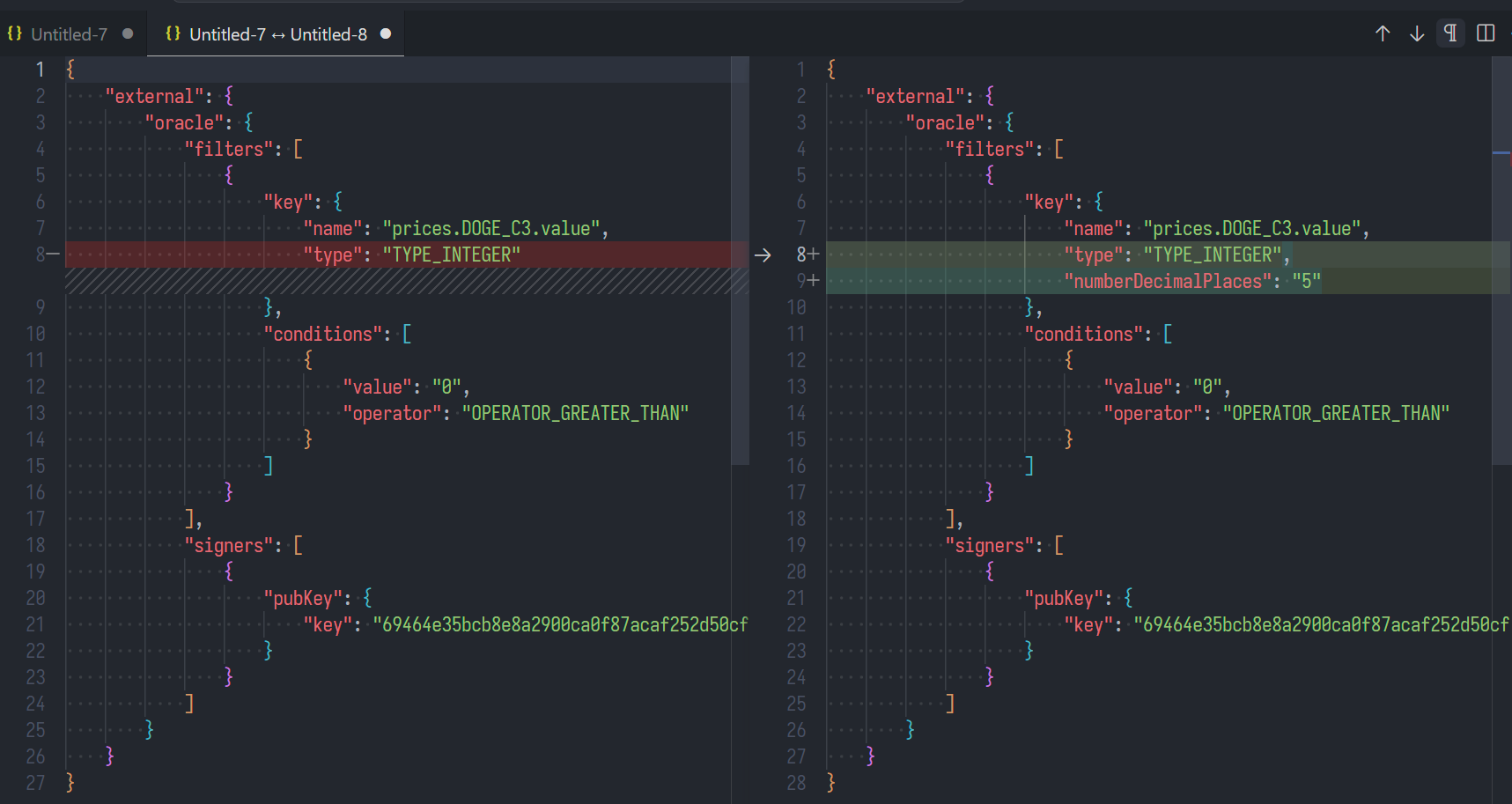Jump to the previous change using the up arrow

[x=1383, y=33]
